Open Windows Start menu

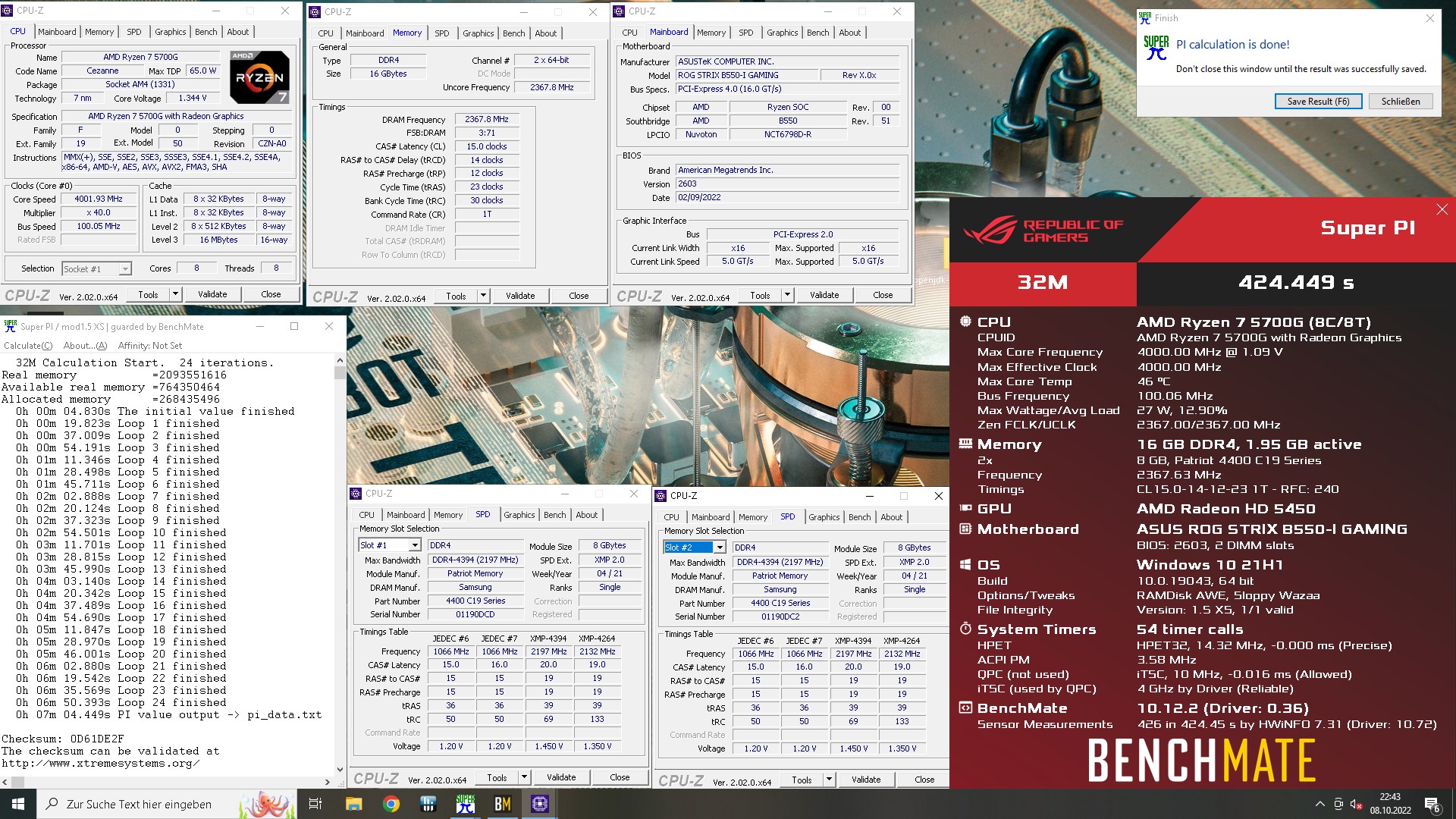coord(18,804)
